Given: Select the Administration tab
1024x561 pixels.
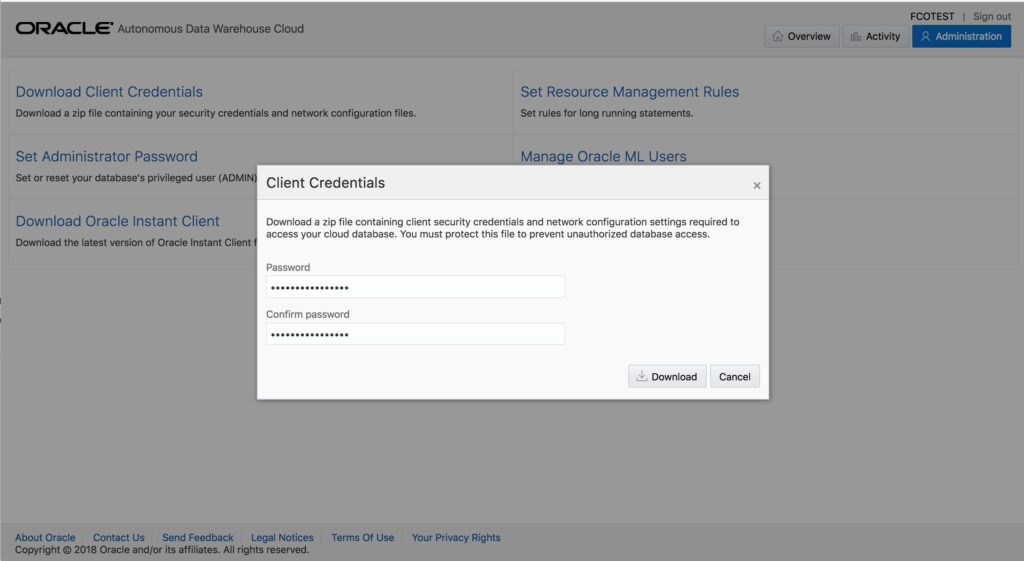Looking at the screenshot, I should [960, 36].
